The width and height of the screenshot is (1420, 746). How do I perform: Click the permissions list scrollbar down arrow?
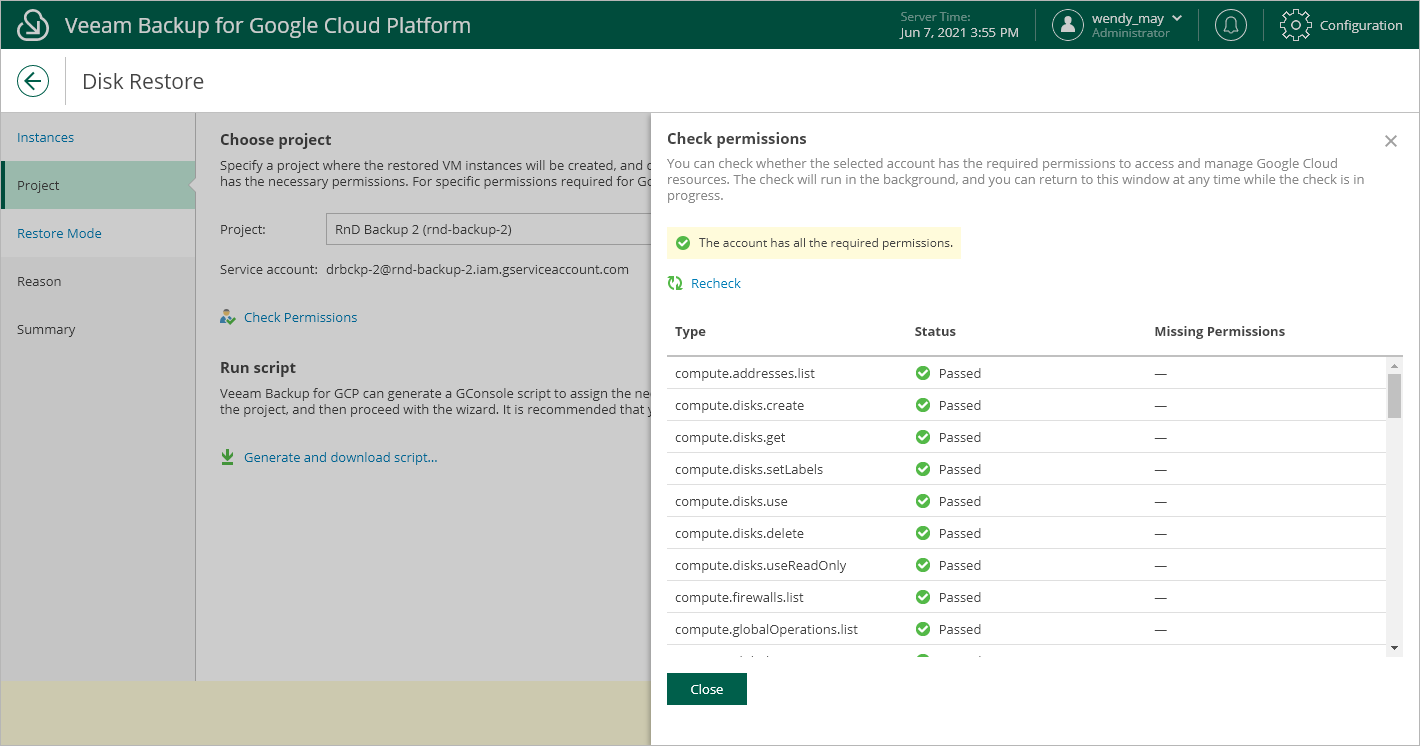click(1395, 649)
